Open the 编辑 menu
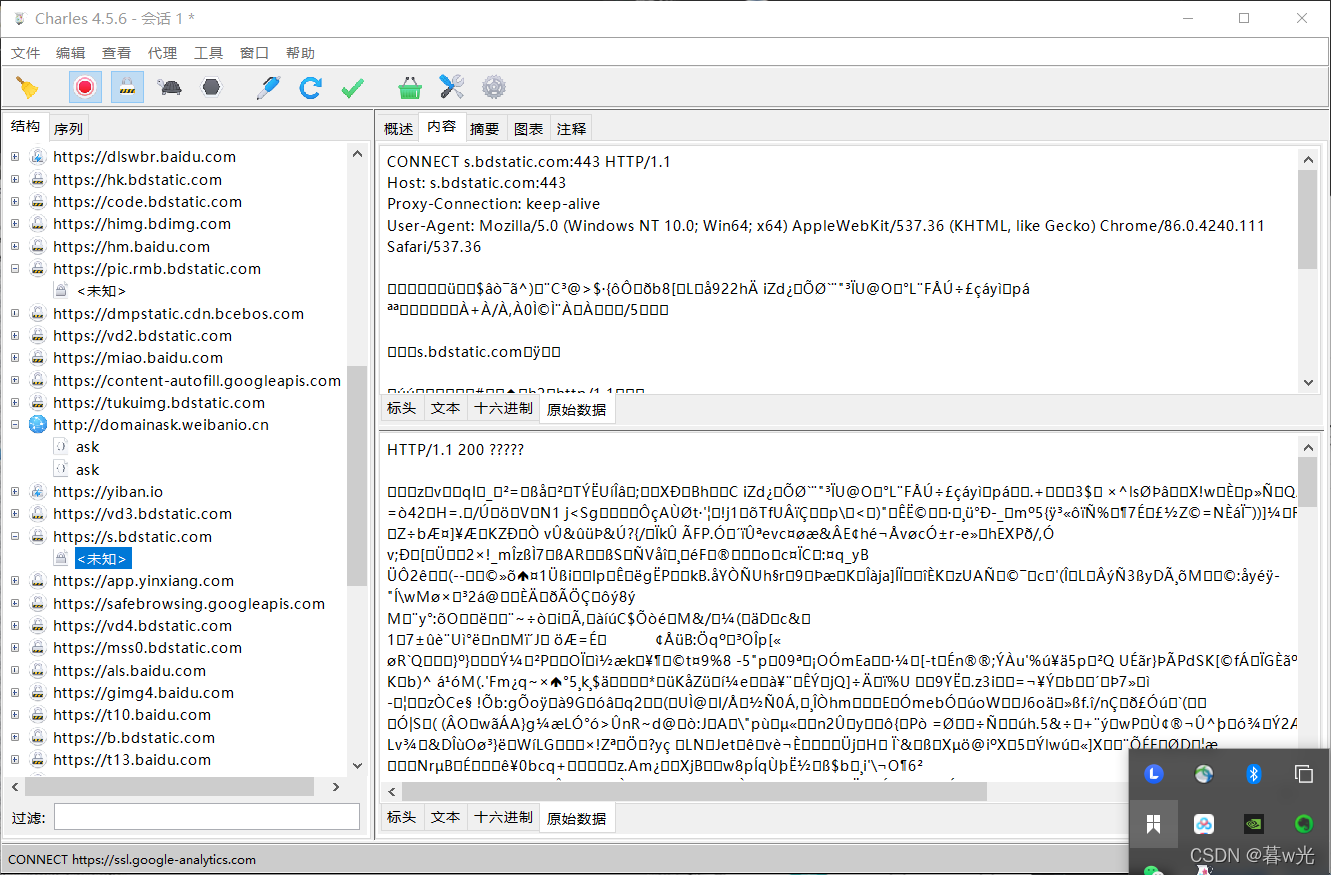The height and width of the screenshot is (875, 1331). [71, 53]
